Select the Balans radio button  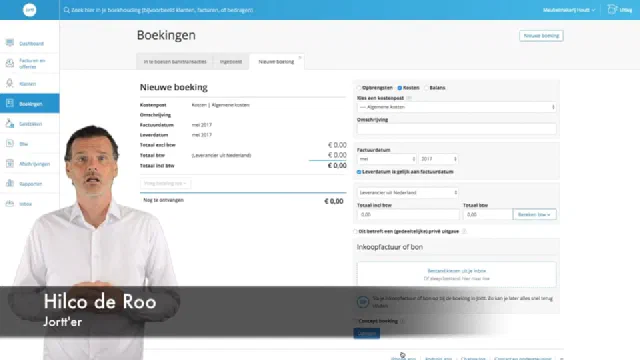point(426,88)
